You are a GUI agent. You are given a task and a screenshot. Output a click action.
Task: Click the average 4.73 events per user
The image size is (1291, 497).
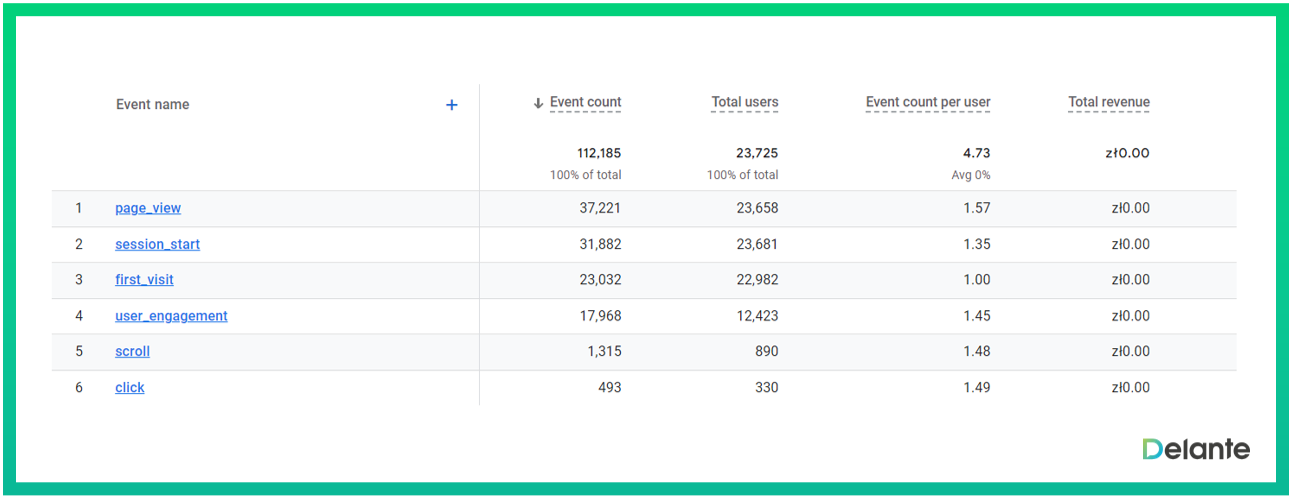coord(976,153)
